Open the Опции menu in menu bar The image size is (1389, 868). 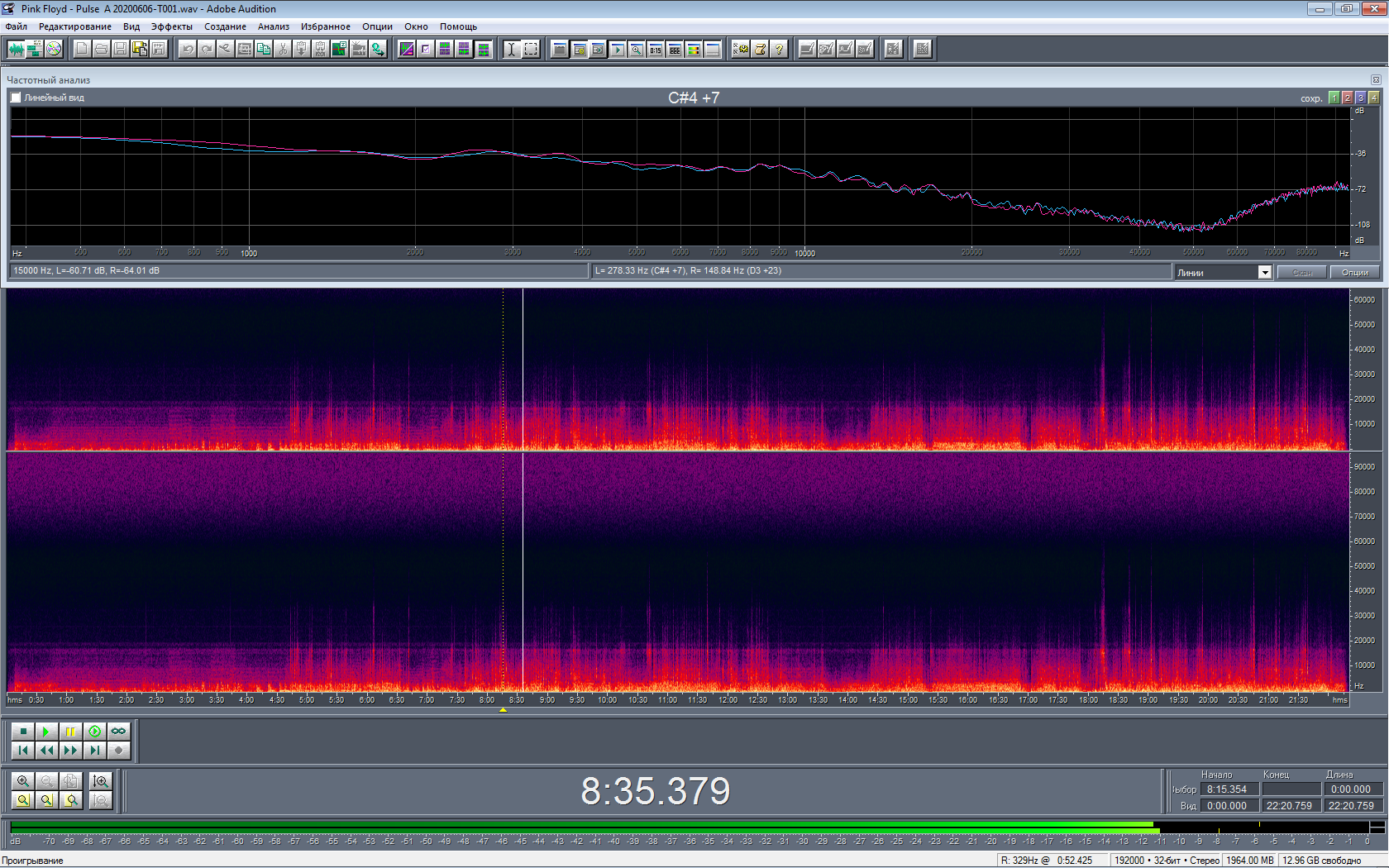(377, 26)
